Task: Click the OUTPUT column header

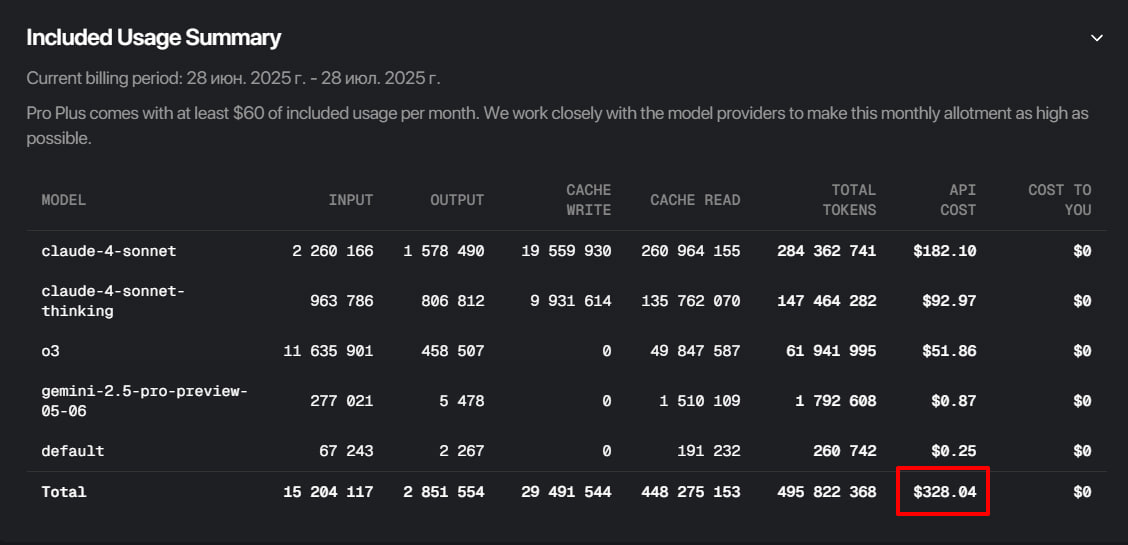Action: click(x=457, y=200)
